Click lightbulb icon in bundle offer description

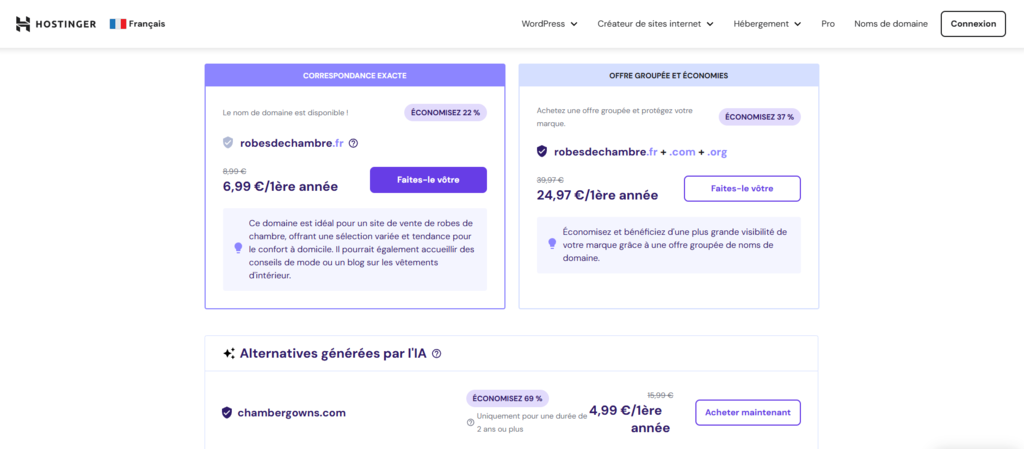pos(552,243)
